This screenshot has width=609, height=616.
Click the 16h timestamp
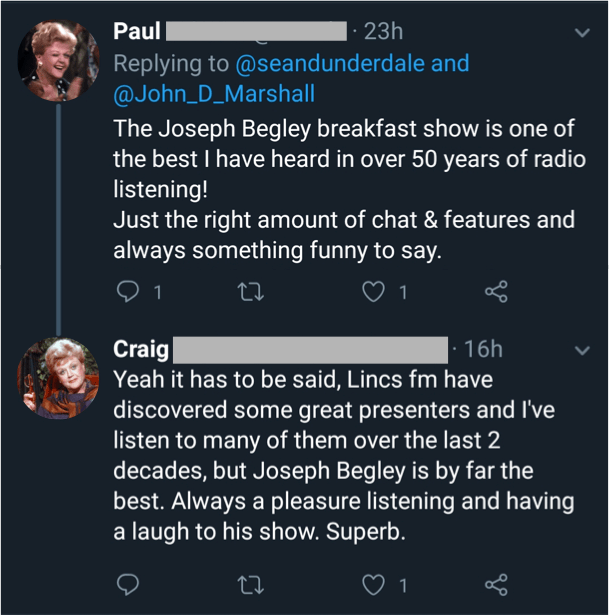tap(484, 349)
